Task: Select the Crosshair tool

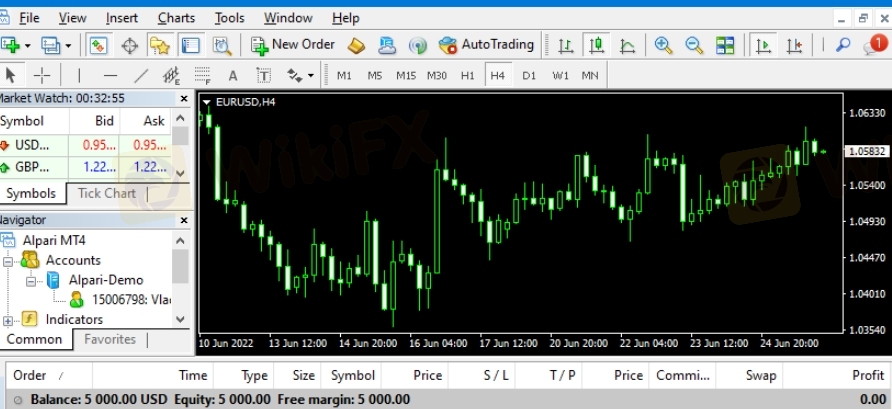Action: pyautogui.click(x=41, y=75)
